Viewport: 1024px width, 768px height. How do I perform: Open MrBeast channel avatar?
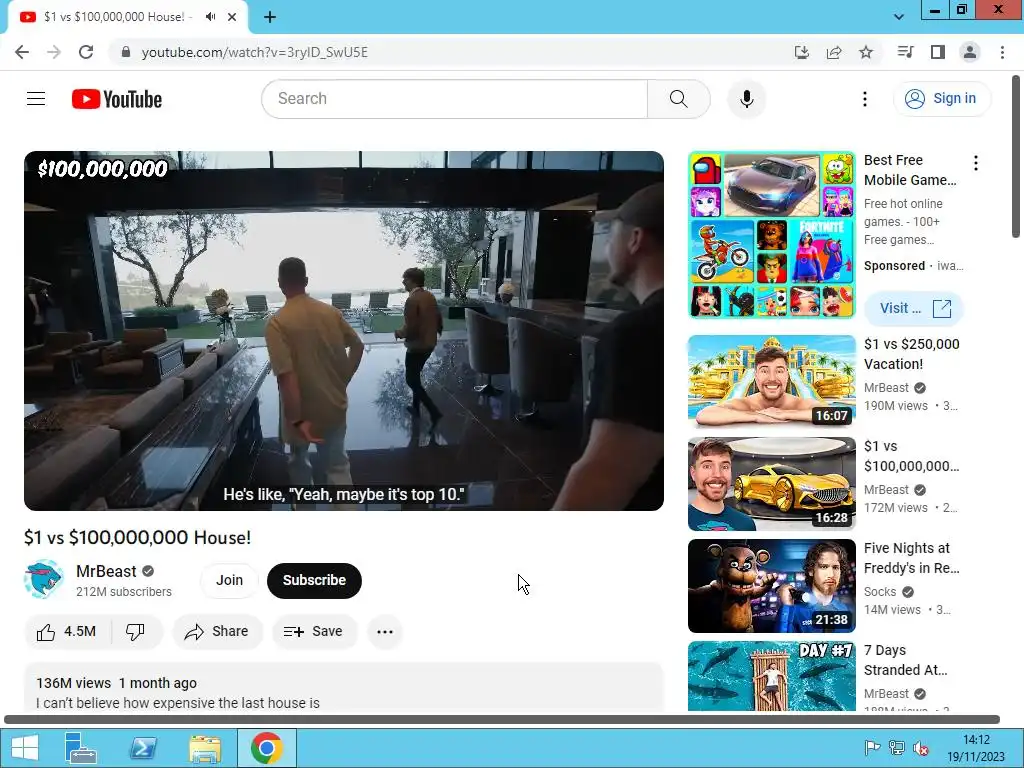(x=44, y=579)
